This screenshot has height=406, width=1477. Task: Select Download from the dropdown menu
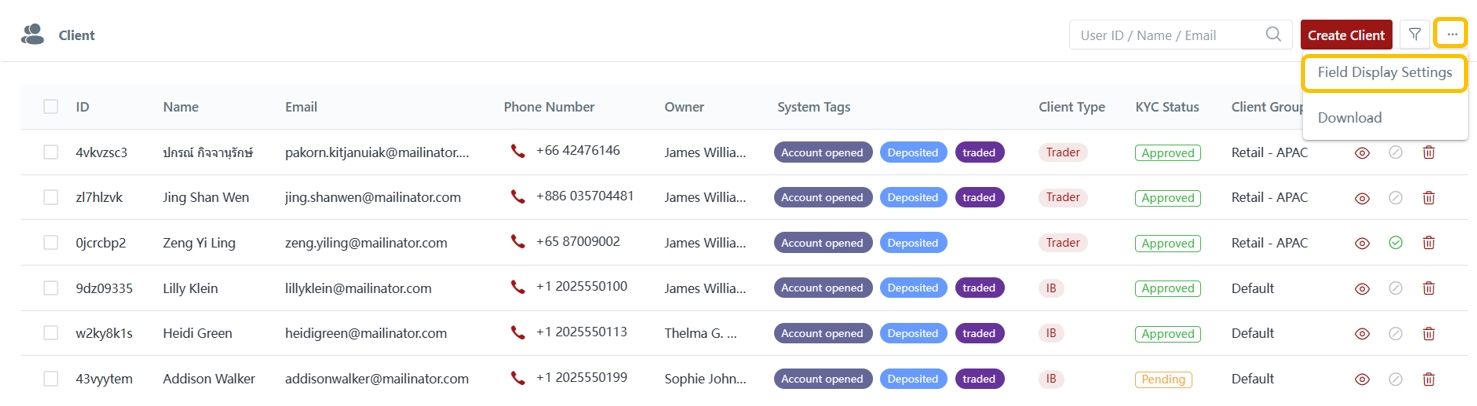1349,118
